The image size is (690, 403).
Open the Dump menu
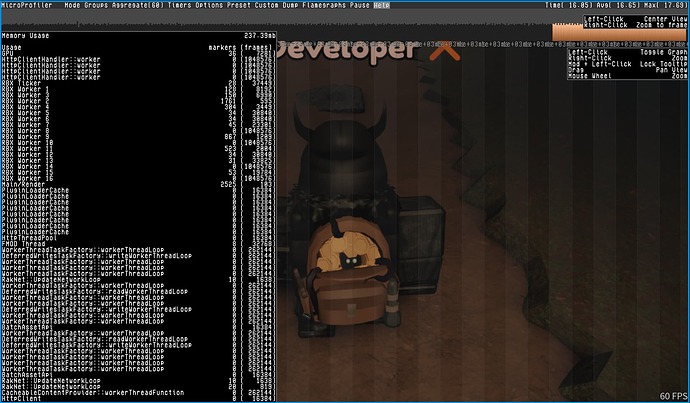tap(290, 5)
